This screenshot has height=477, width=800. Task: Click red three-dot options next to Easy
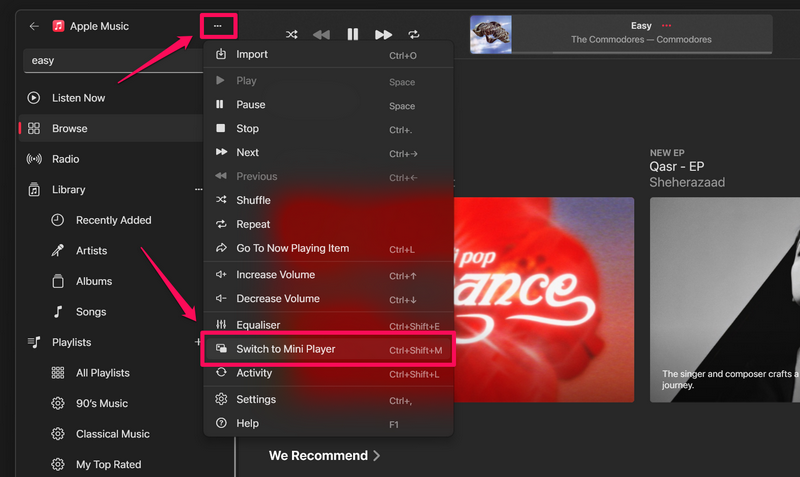pyautogui.click(x=667, y=26)
